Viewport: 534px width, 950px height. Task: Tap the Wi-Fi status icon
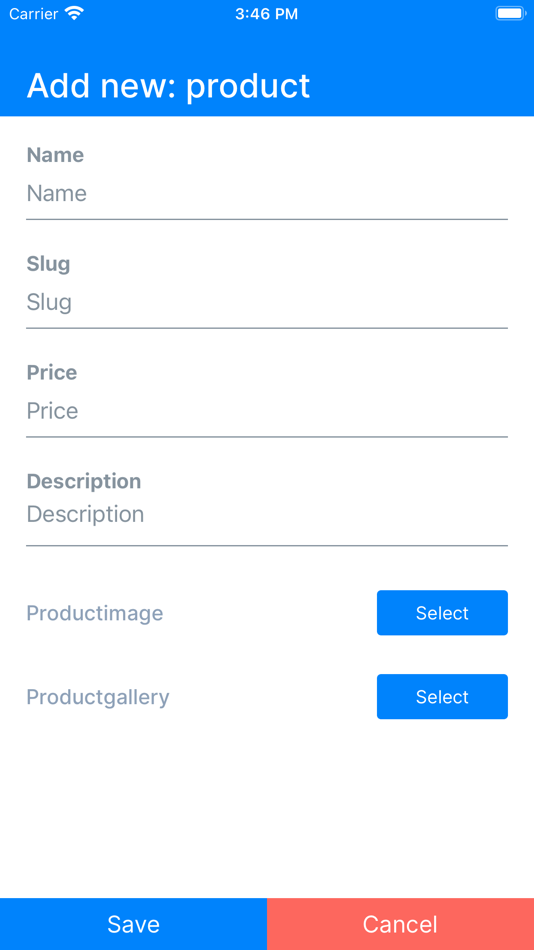[75, 13]
